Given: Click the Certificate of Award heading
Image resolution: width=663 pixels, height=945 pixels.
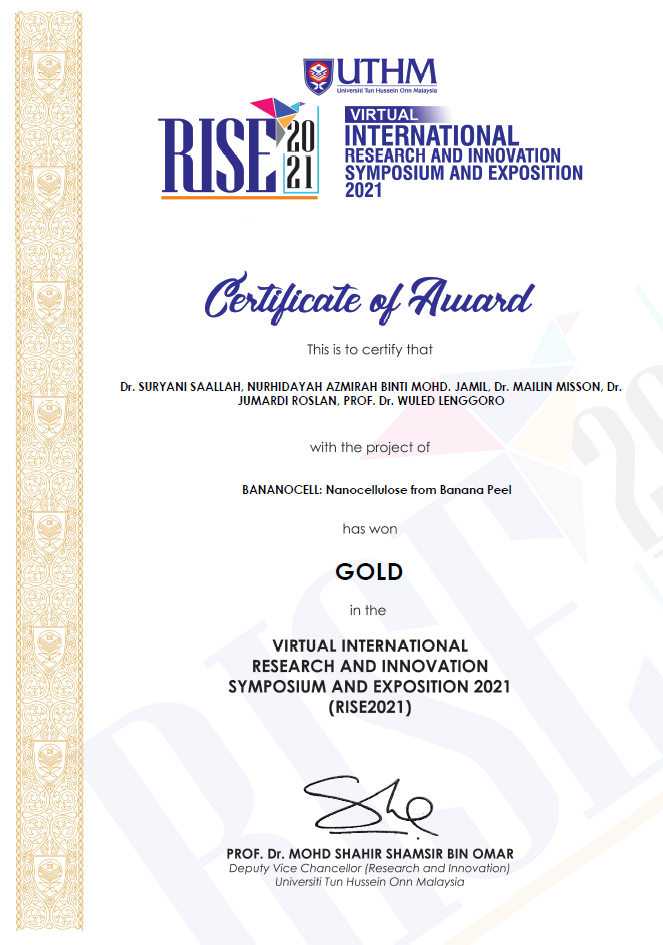Looking at the screenshot, I should [369, 298].
